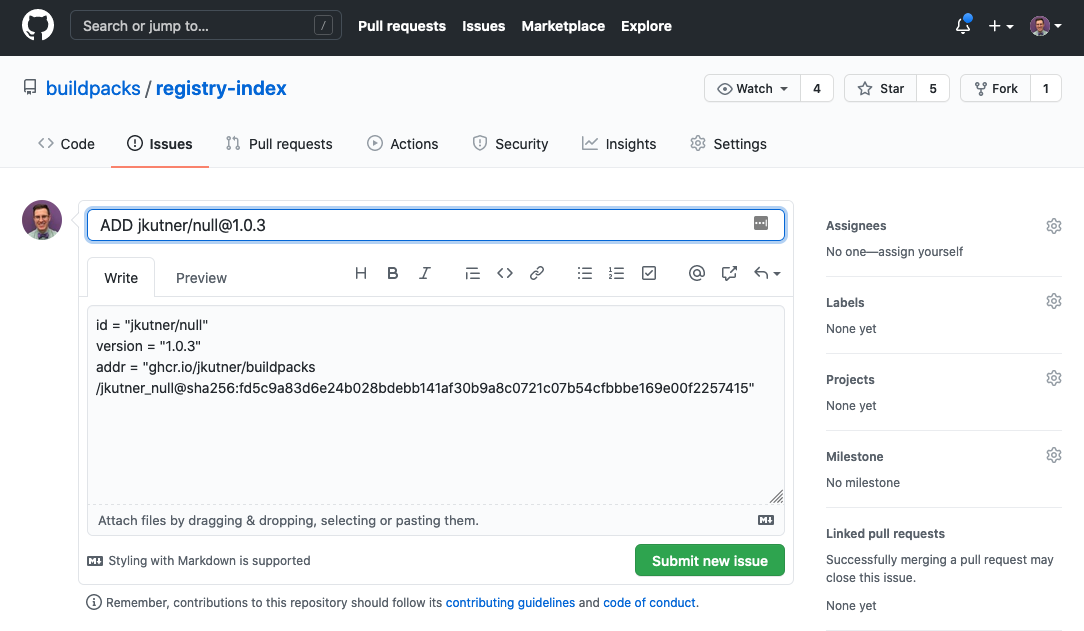Apply bold formatting

(x=393, y=273)
